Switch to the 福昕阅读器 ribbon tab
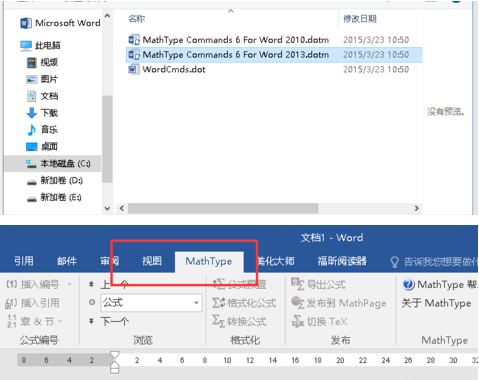479x380 pixels. [342, 261]
